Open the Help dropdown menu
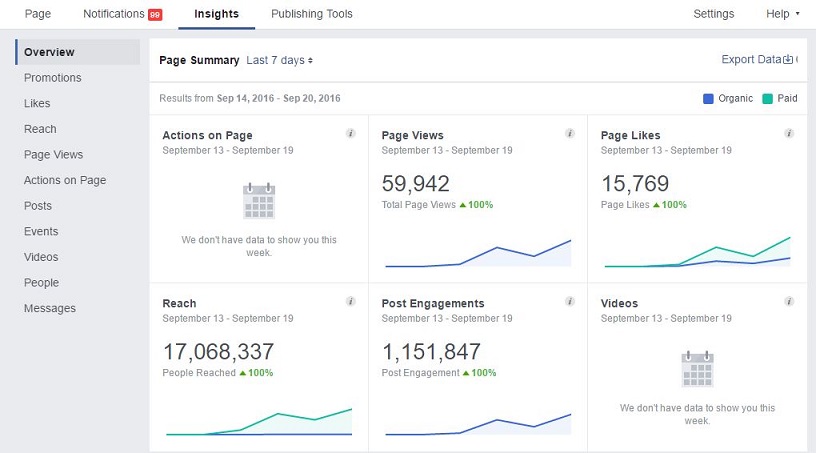The height and width of the screenshot is (453, 816). pyautogui.click(x=782, y=14)
